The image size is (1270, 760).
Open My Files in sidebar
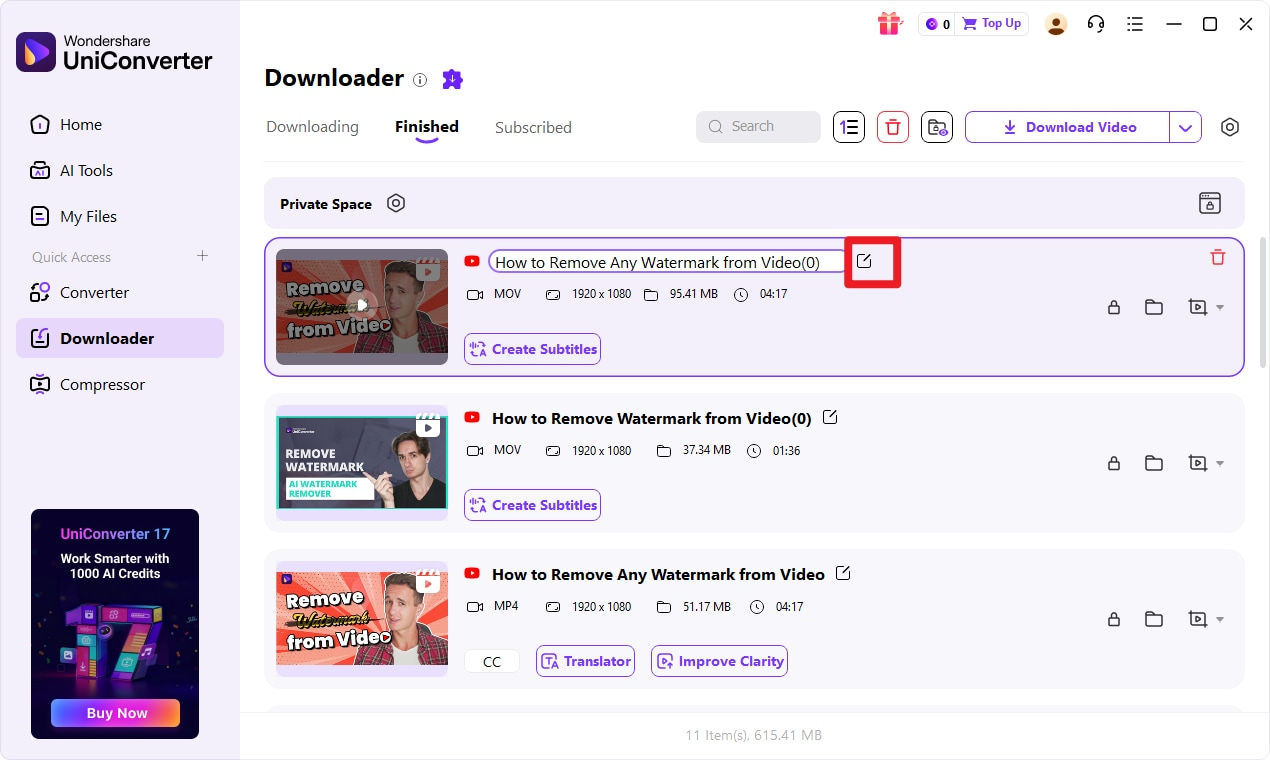coord(120,217)
